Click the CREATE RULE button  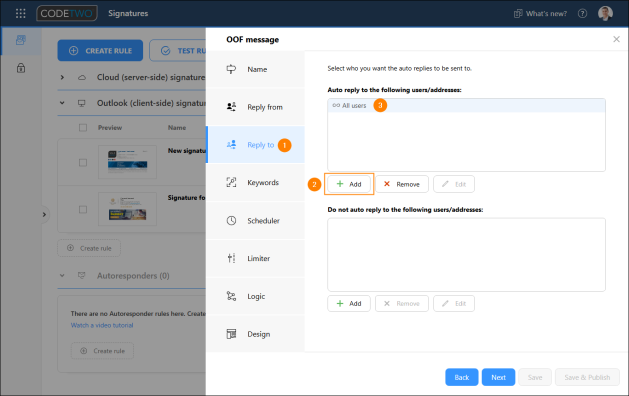100,51
